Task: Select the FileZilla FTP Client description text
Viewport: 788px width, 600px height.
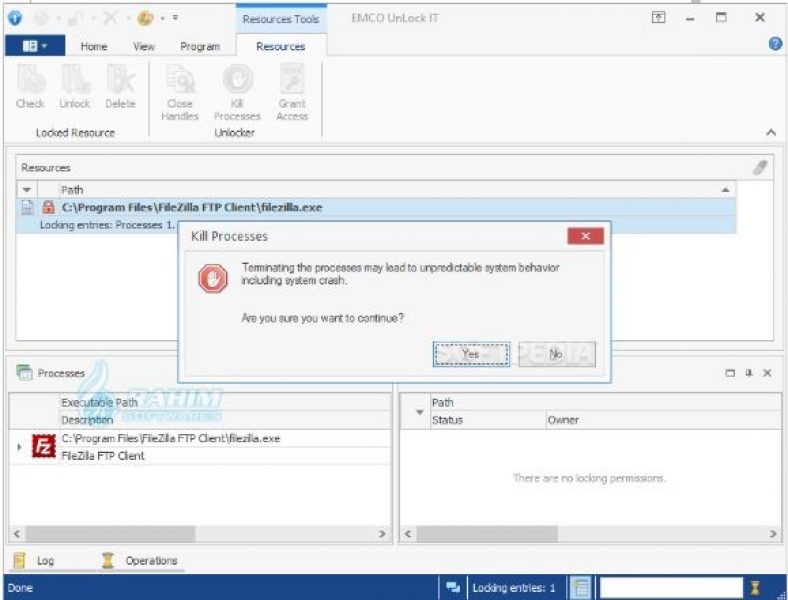Action: click(x=103, y=456)
